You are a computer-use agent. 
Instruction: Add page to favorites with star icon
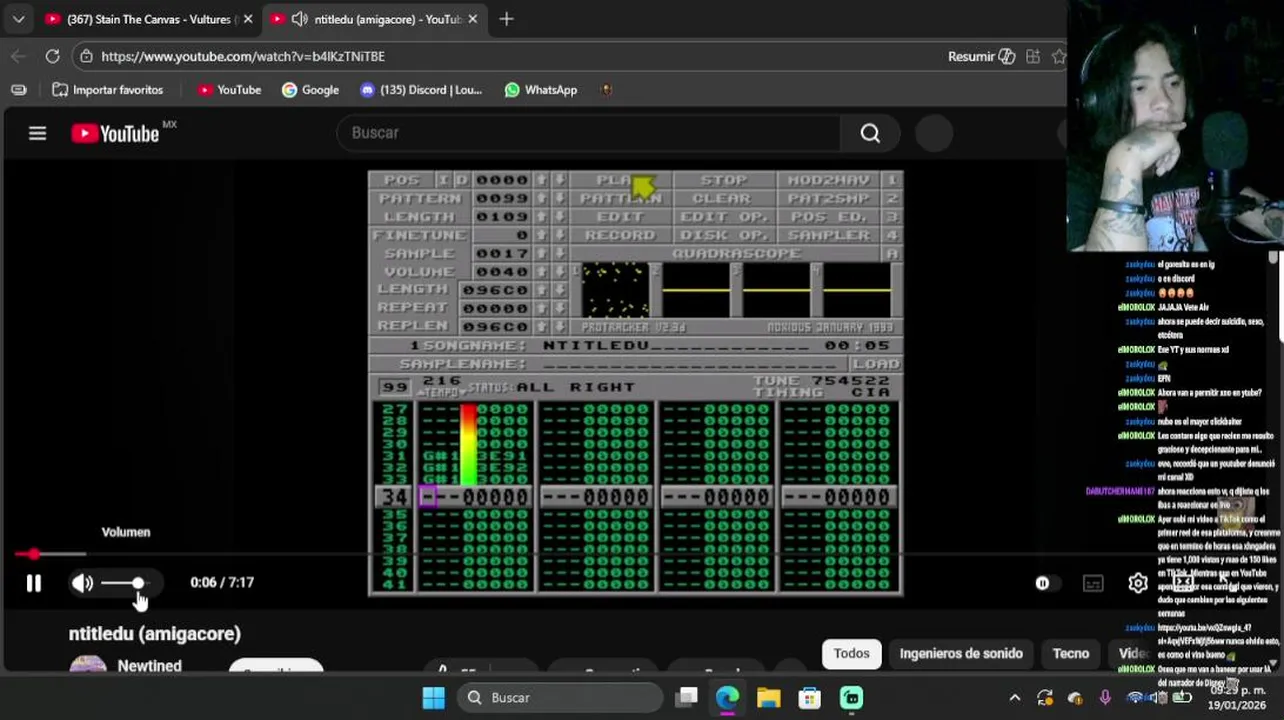pos(1059,56)
